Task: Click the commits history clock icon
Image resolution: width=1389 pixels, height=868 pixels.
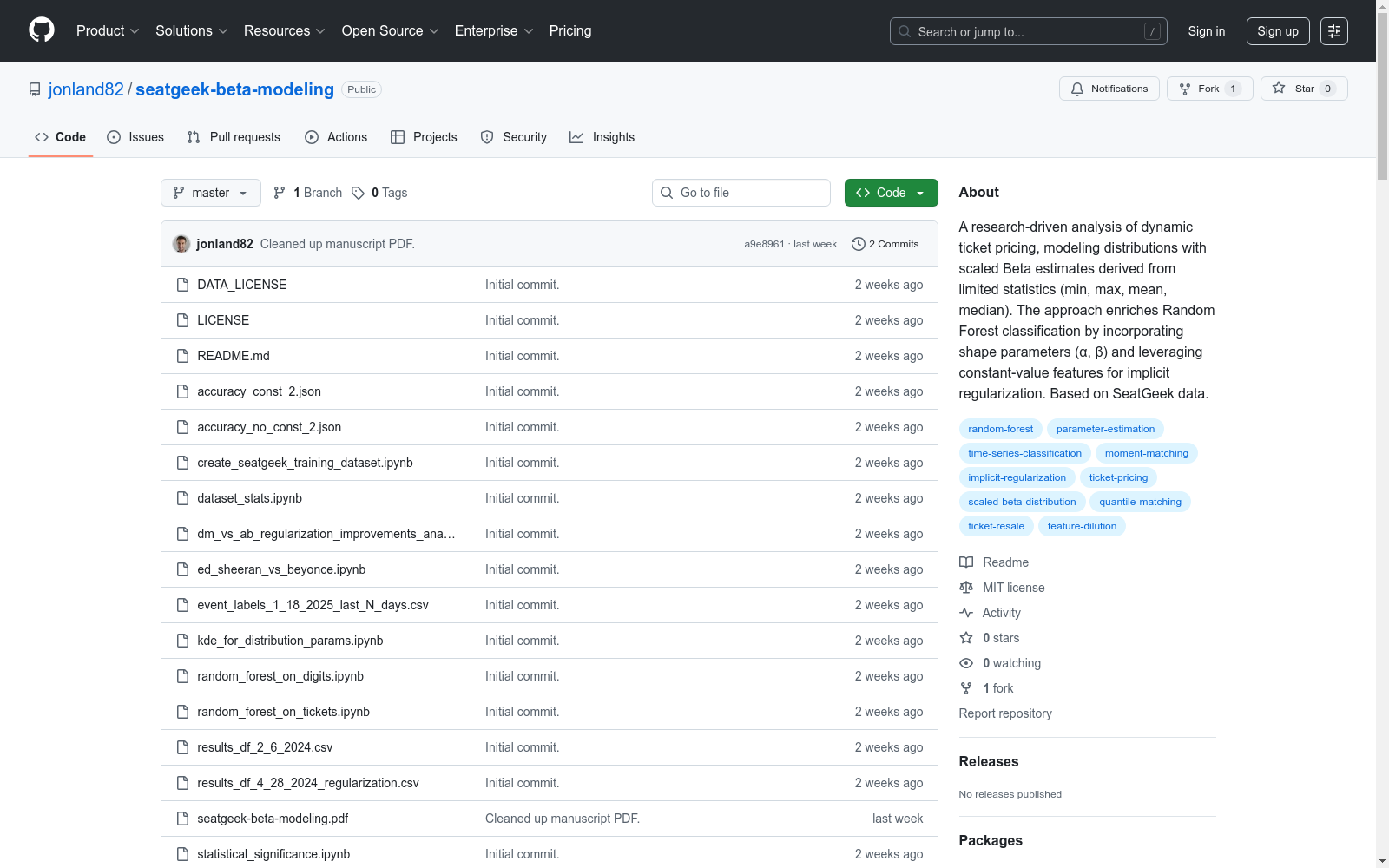Action: [x=859, y=244]
